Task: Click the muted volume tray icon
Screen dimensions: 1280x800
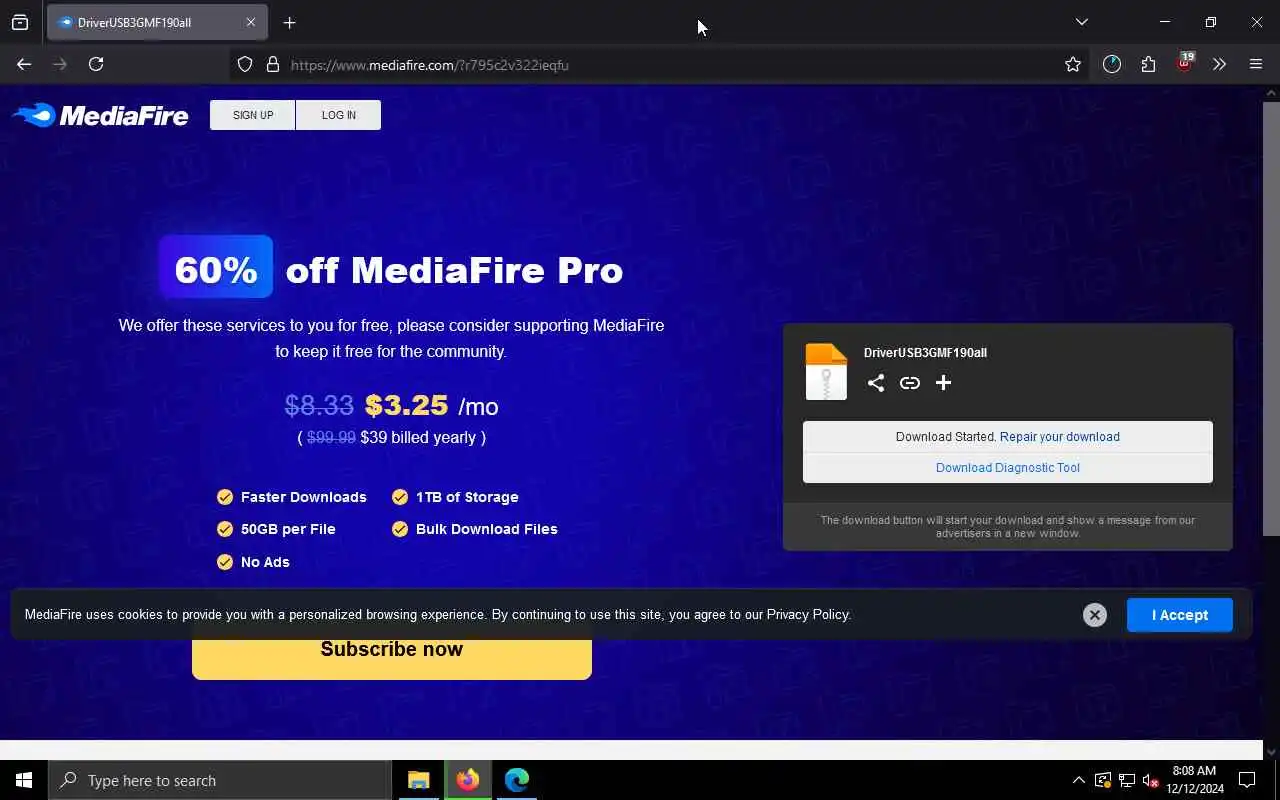Action: (x=1150, y=780)
